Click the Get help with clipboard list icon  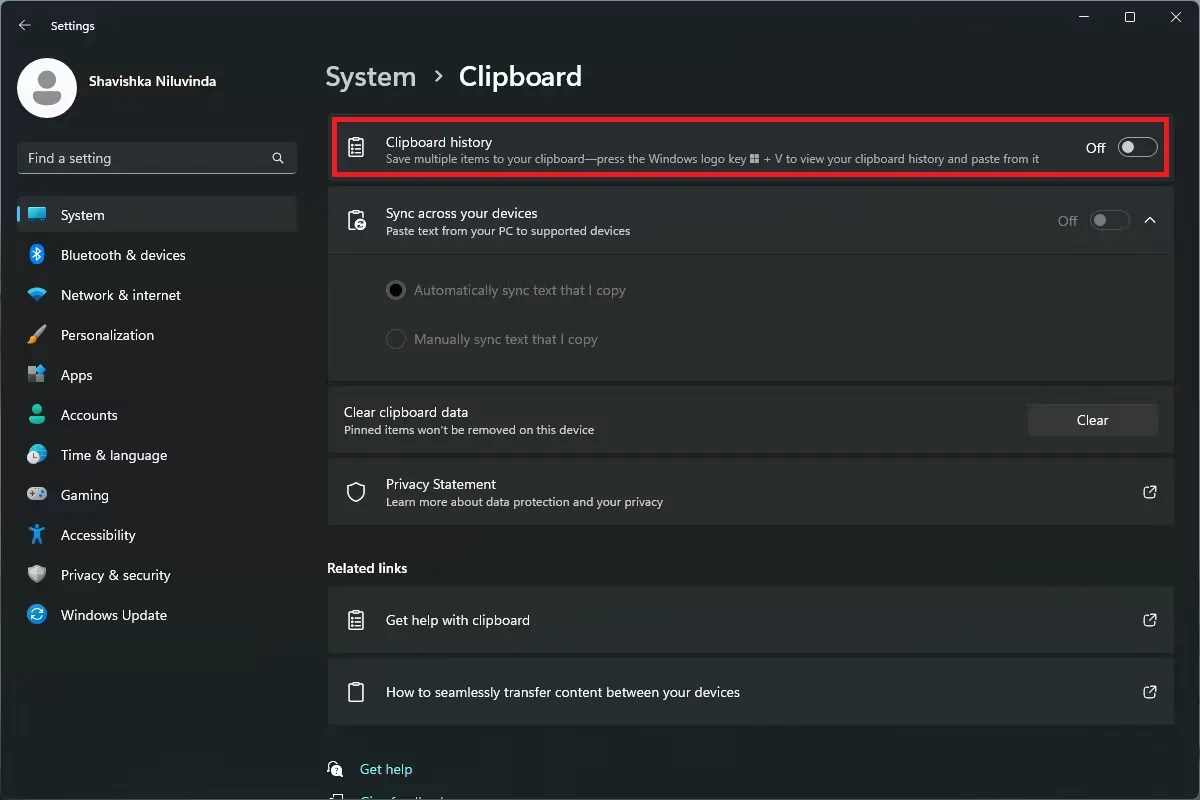click(356, 620)
